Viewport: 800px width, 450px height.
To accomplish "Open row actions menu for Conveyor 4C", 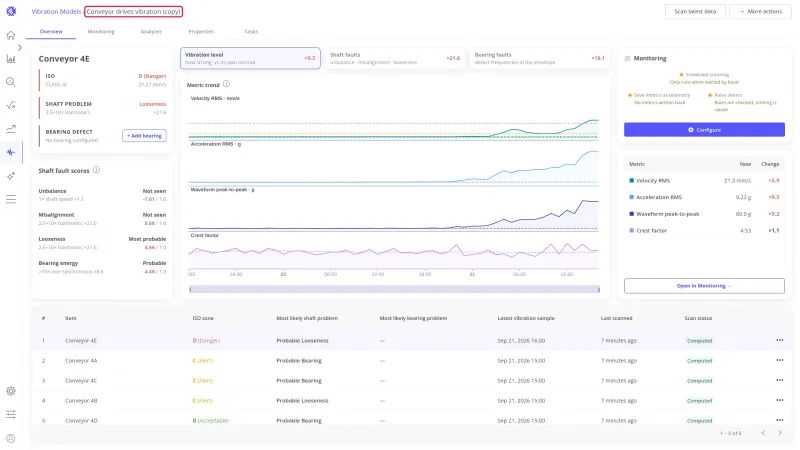I will click(x=779, y=380).
